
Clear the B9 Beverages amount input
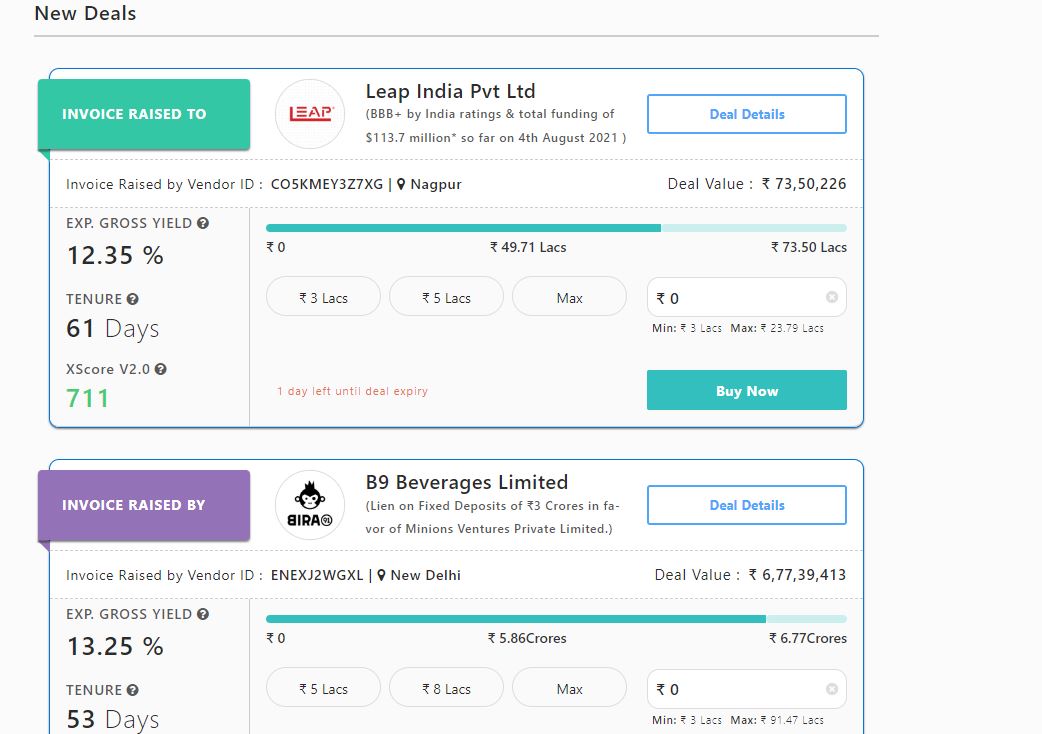831,689
